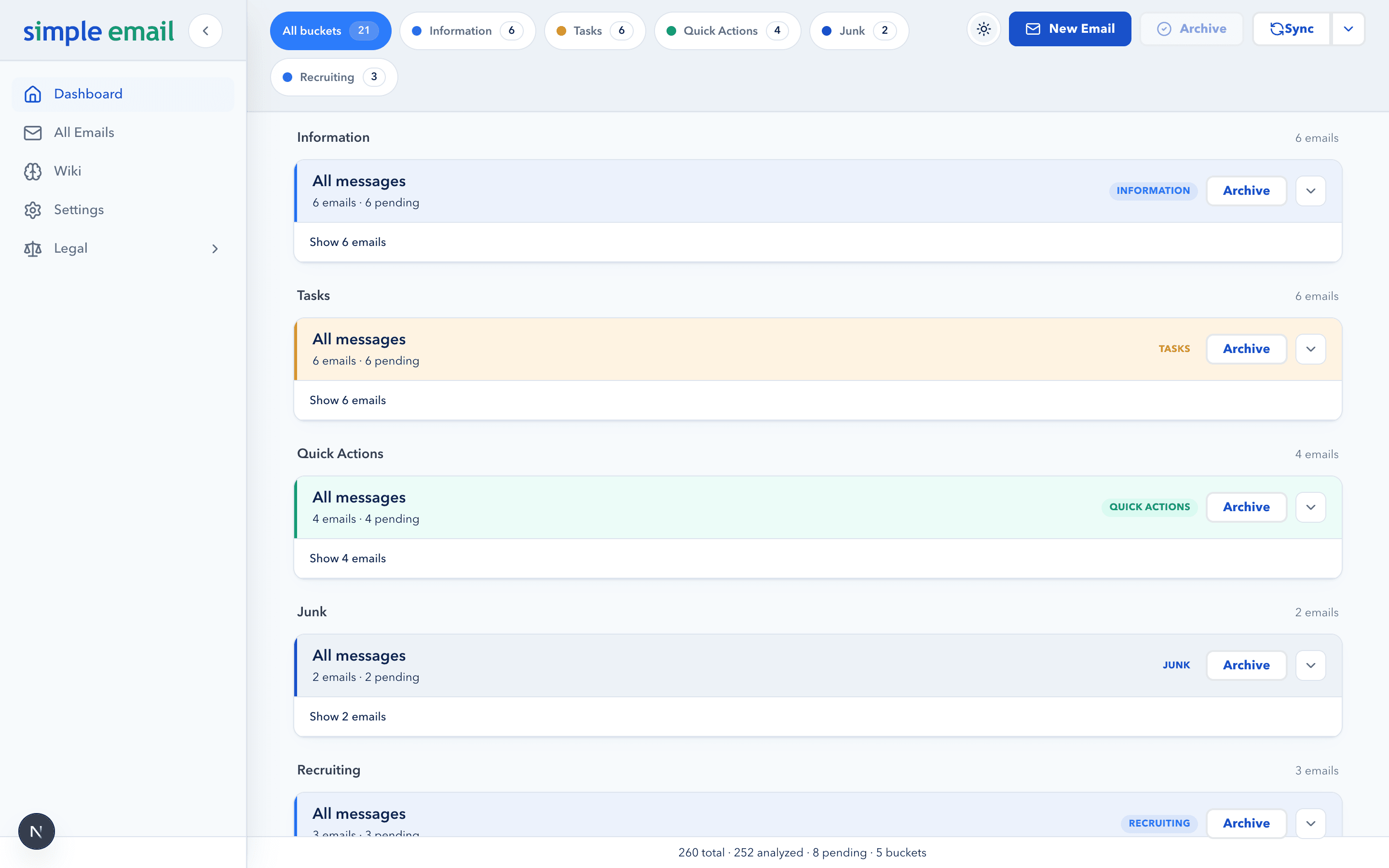Filter by the Junk bucket tab
This screenshot has width=1389, height=868.
859,31
